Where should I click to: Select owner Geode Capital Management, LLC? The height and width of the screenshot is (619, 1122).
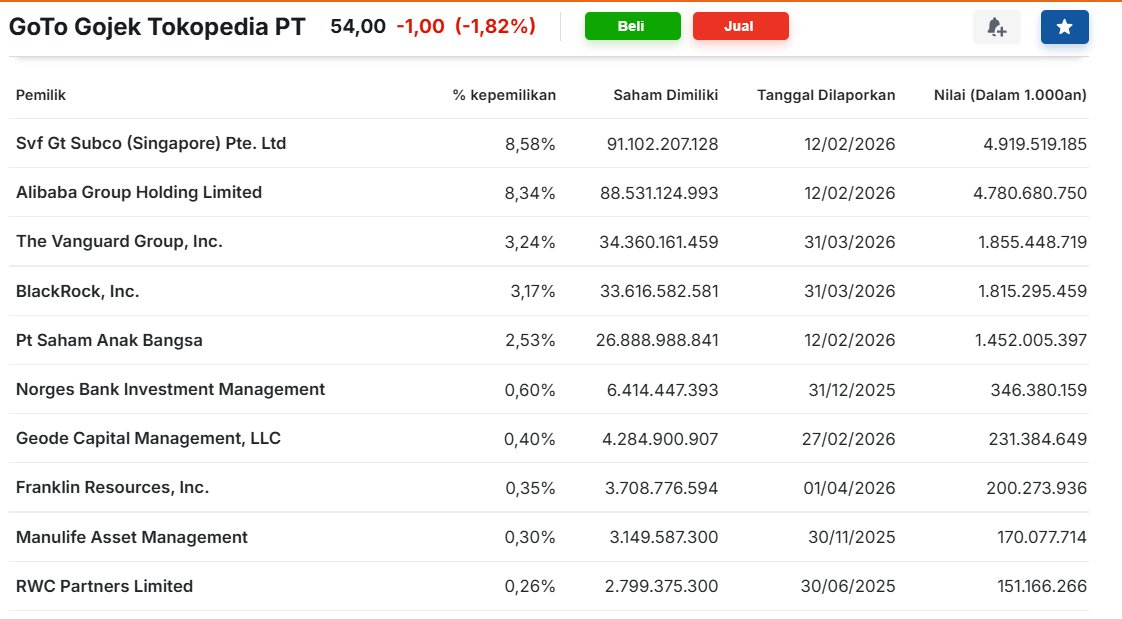point(148,438)
